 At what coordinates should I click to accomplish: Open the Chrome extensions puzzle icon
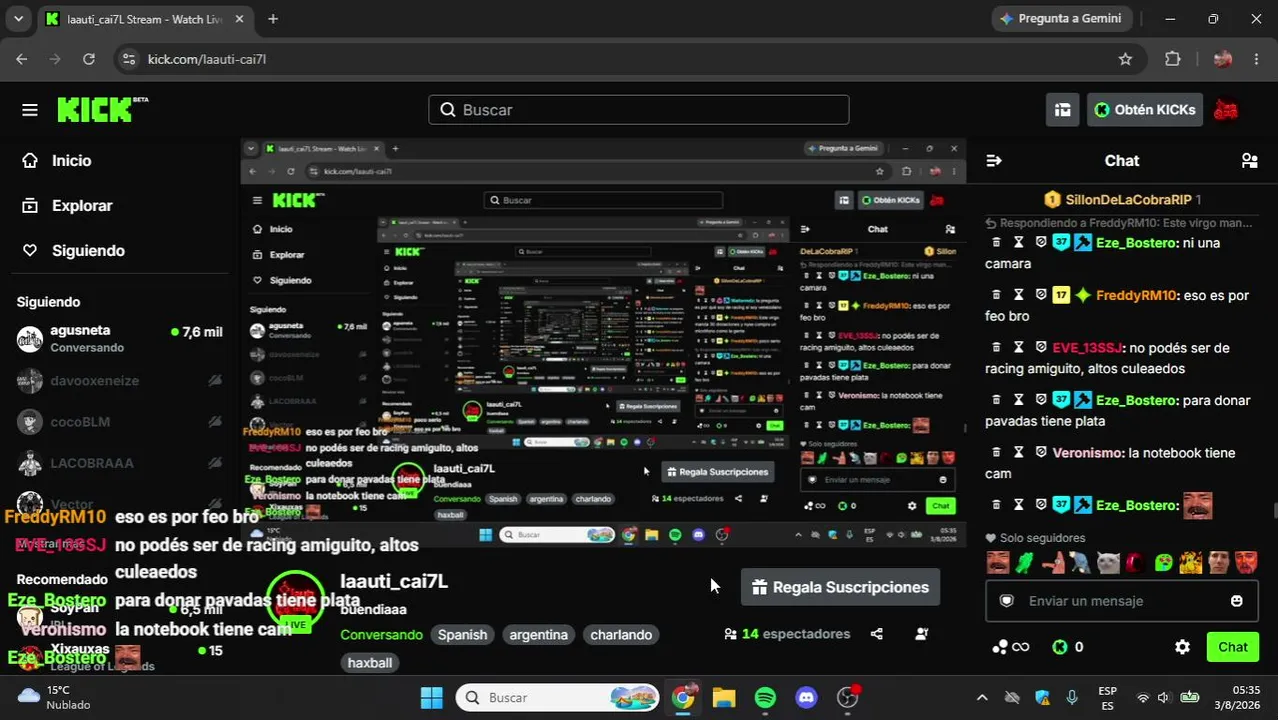pos(1173,59)
